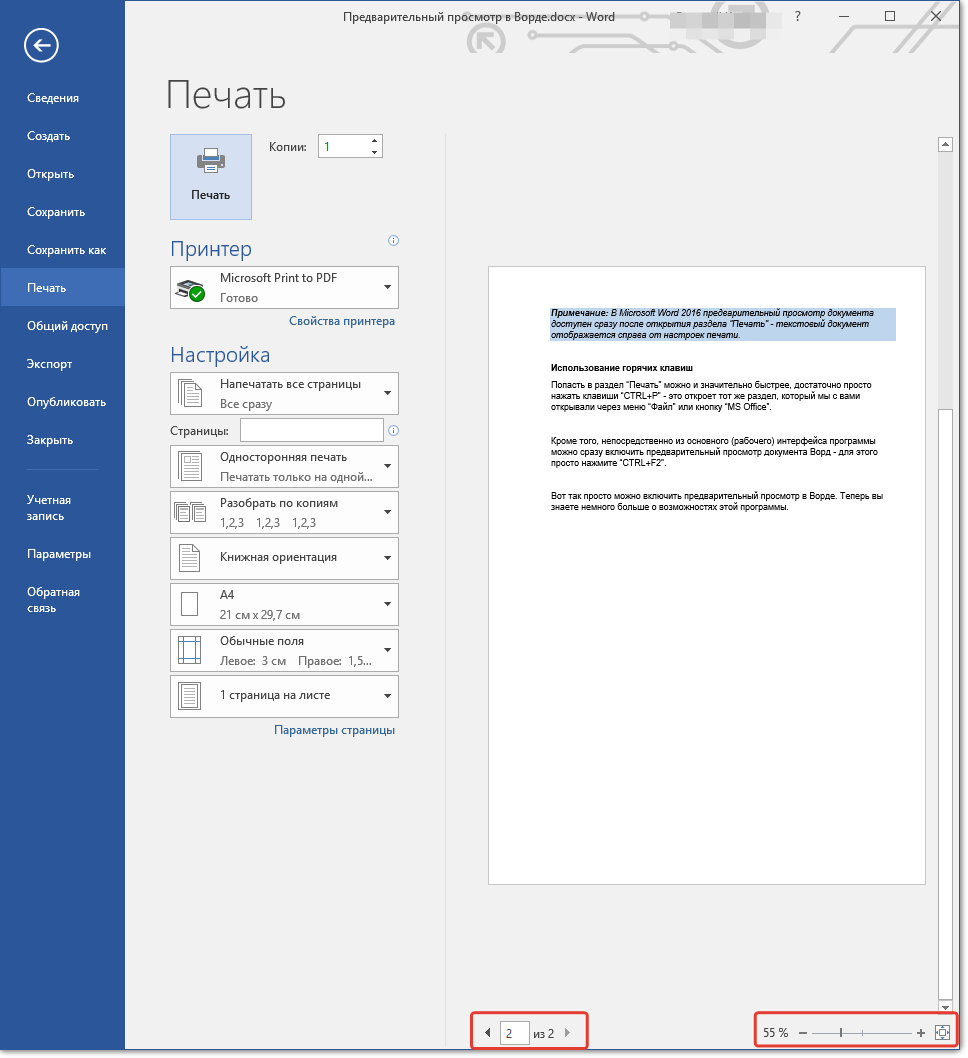Open the Сведения menu item
Image resolution: width=968 pixels, height=1058 pixels.
[x=53, y=98]
